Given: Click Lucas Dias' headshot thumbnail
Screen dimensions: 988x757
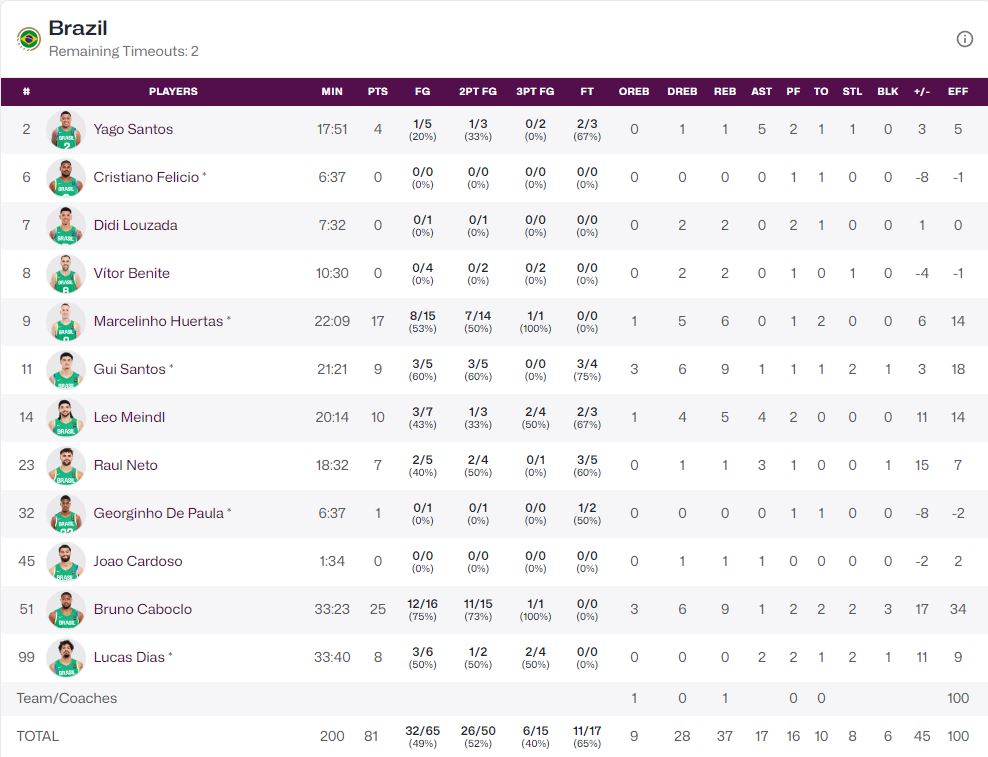Looking at the screenshot, I should [x=66, y=658].
